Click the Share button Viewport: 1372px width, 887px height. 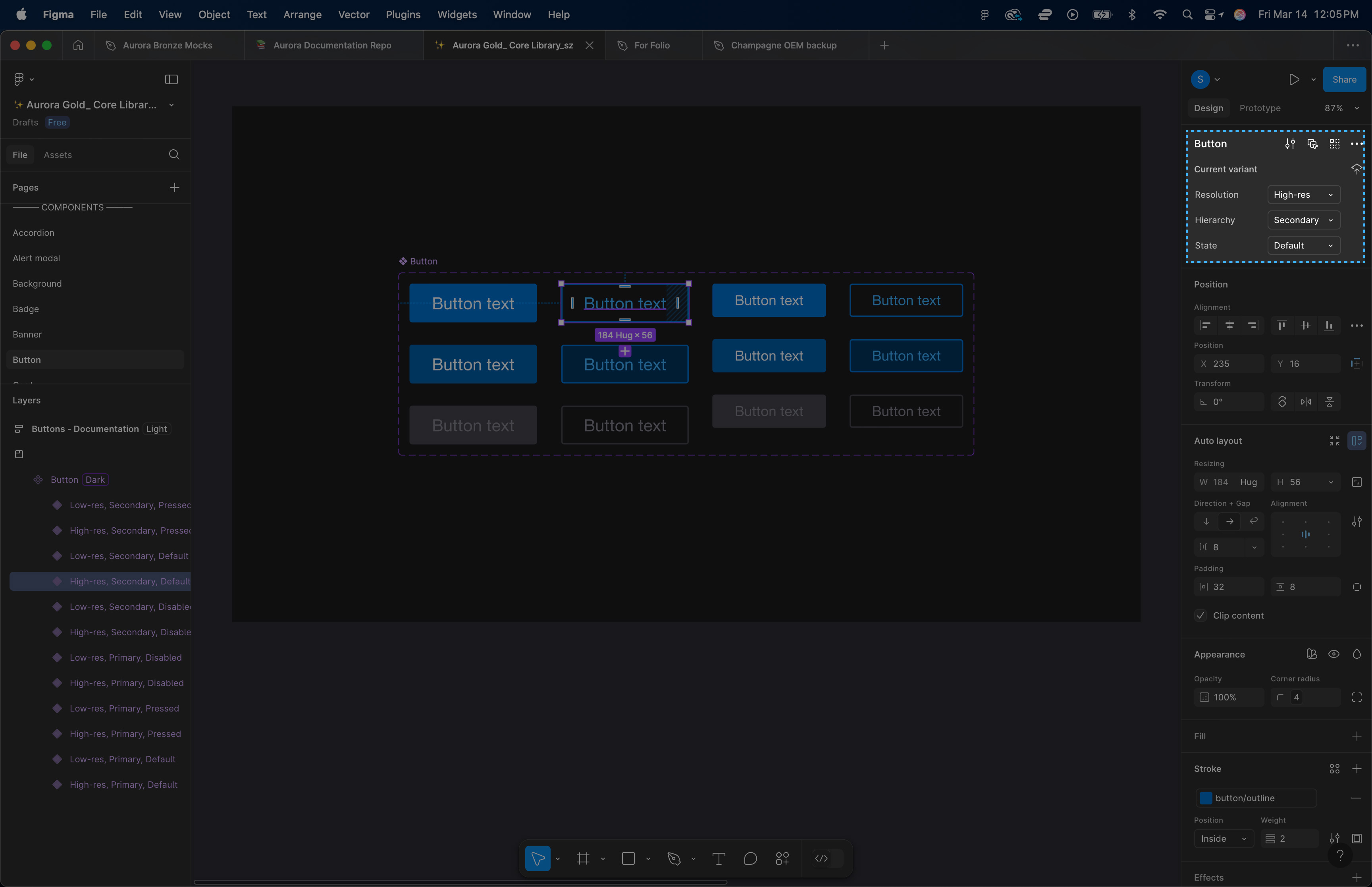(x=1344, y=79)
